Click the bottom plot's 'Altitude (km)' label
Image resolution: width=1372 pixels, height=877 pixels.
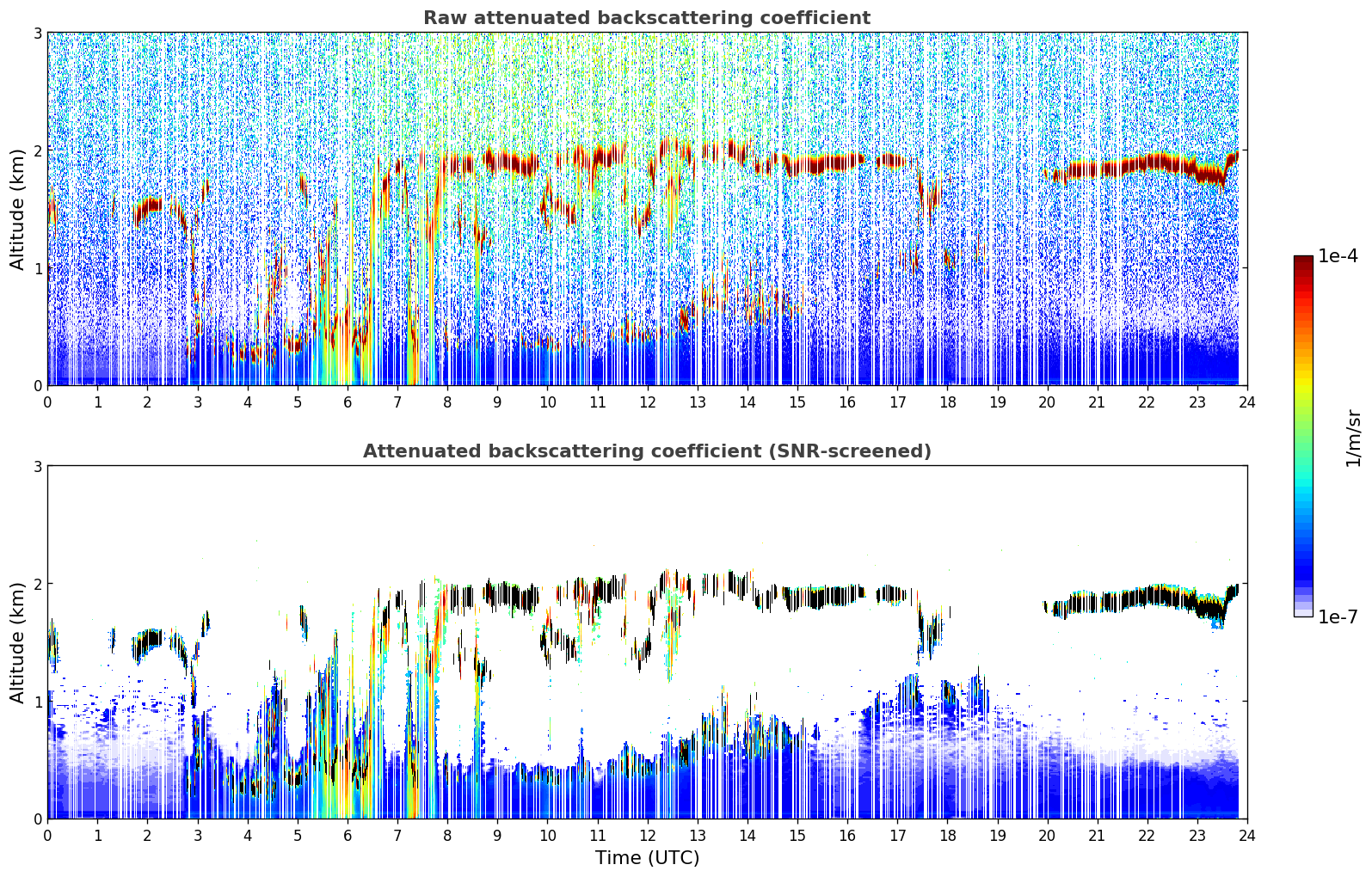pyautogui.click(x=17, y=642)
